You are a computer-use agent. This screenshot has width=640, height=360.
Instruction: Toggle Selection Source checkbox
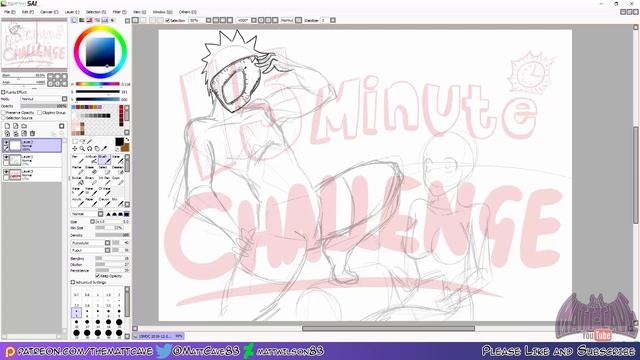[3, 118]
